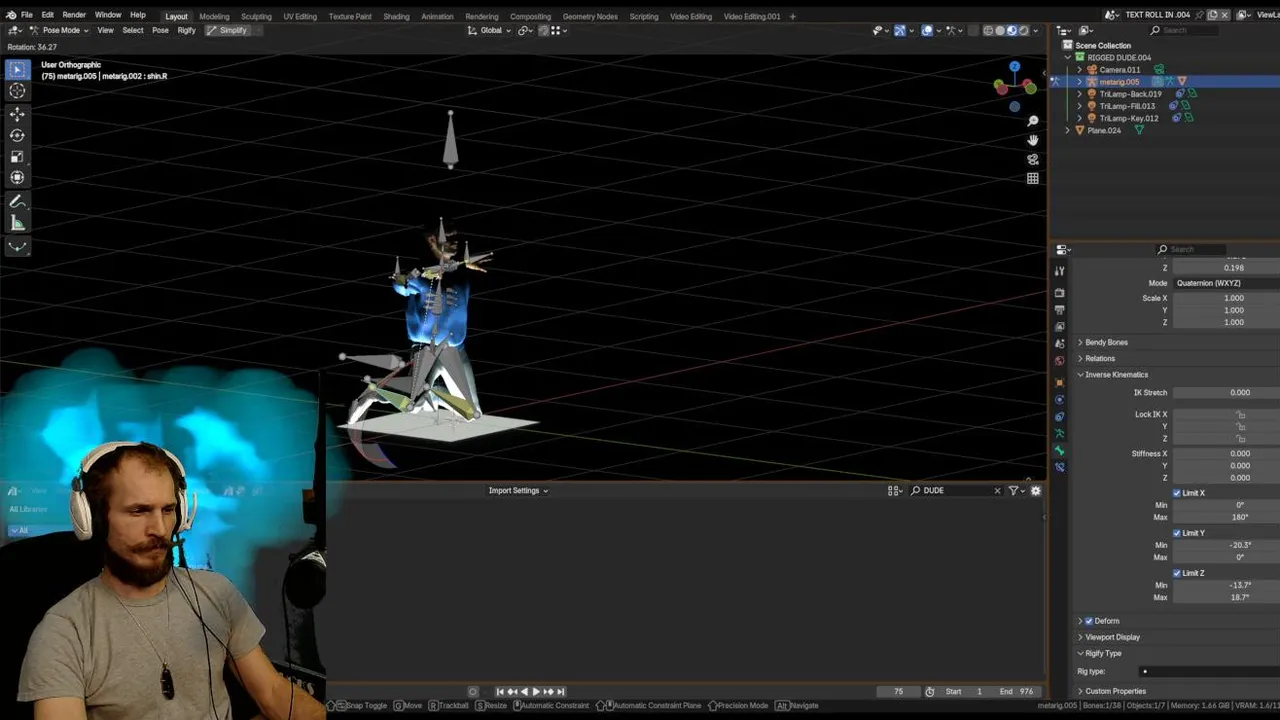Open rotation Mode Quaternion dropdown
Image resolution: width=1280 pixels, height=720 pixels.
click(1226, 283)
